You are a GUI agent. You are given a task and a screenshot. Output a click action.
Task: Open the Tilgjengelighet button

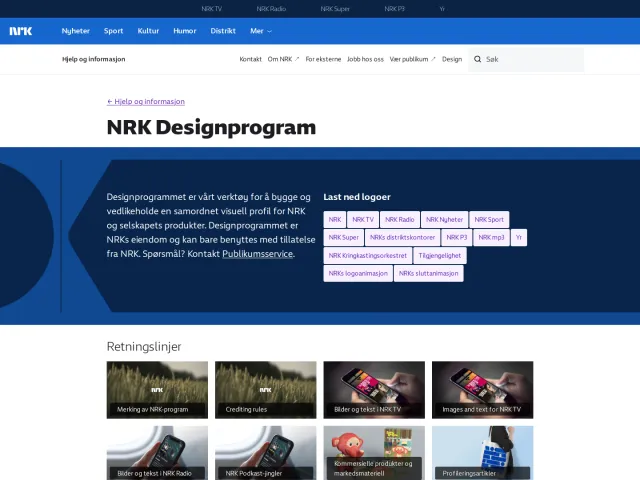(440, 256)
